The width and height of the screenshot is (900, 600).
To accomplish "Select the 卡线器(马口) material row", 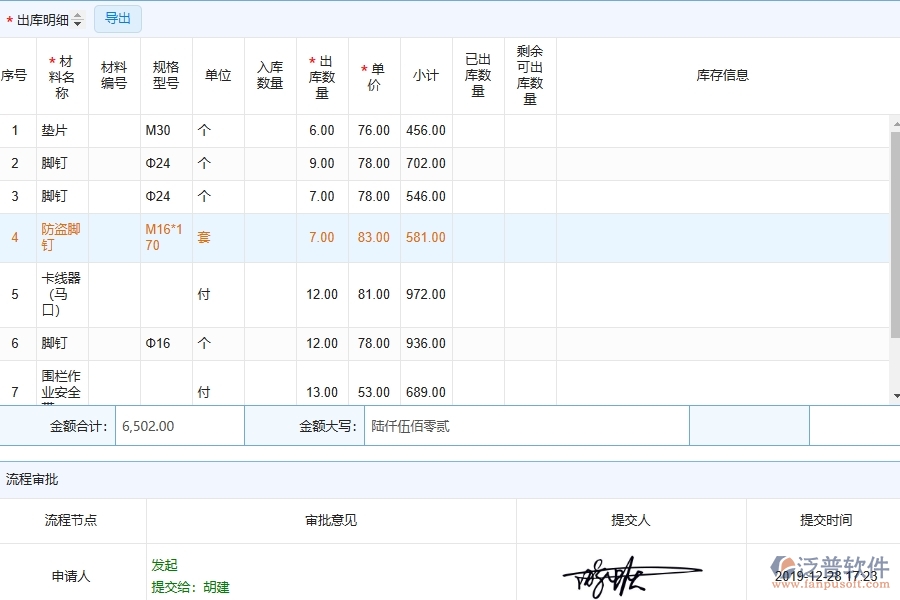I will click(x=60, y=293).
